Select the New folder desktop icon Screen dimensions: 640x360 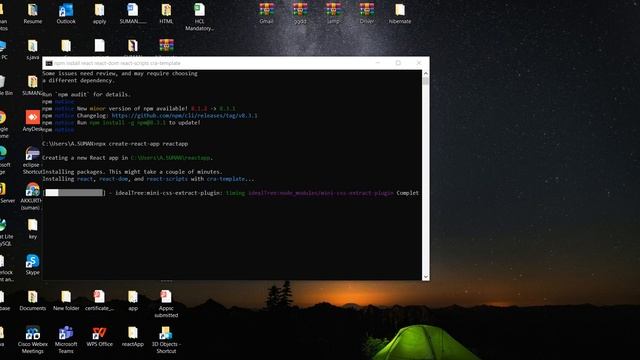click(x=66, y=300)
